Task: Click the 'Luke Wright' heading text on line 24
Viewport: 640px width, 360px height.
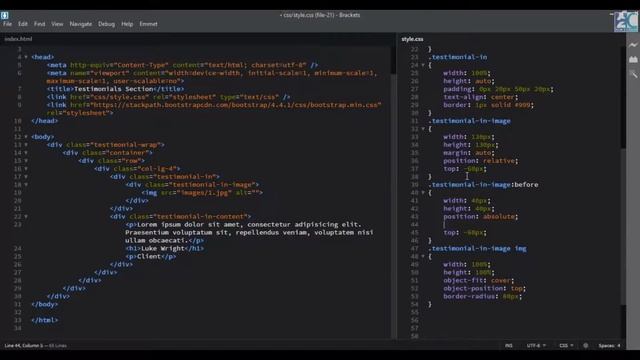Action: [162, 248]
